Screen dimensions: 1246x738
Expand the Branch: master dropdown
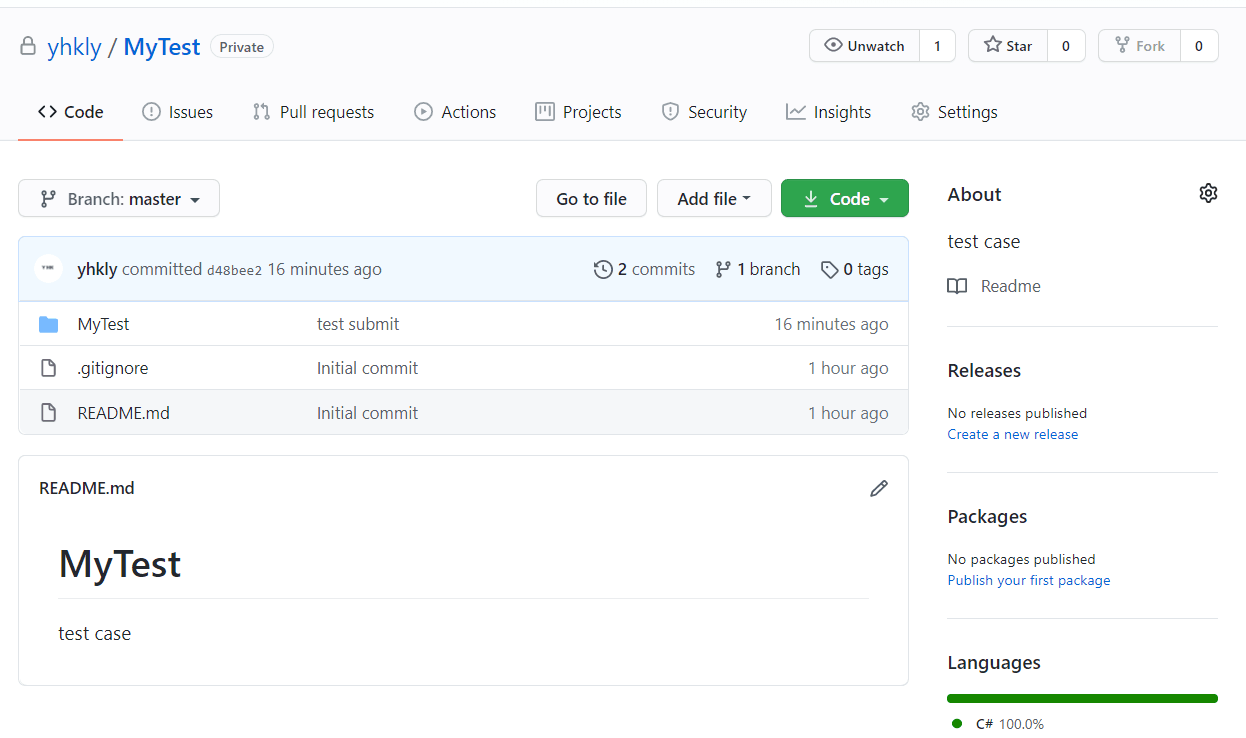[x=119, y=198]
